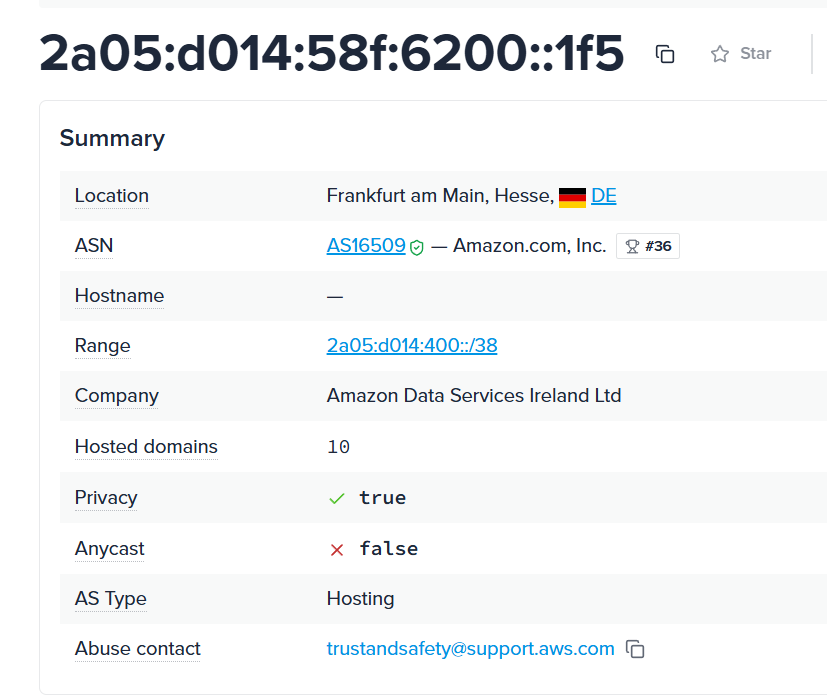The width and height of the screenshot is (827, 699).
Task: Click the German flag icon
Action: pos(572,197)
